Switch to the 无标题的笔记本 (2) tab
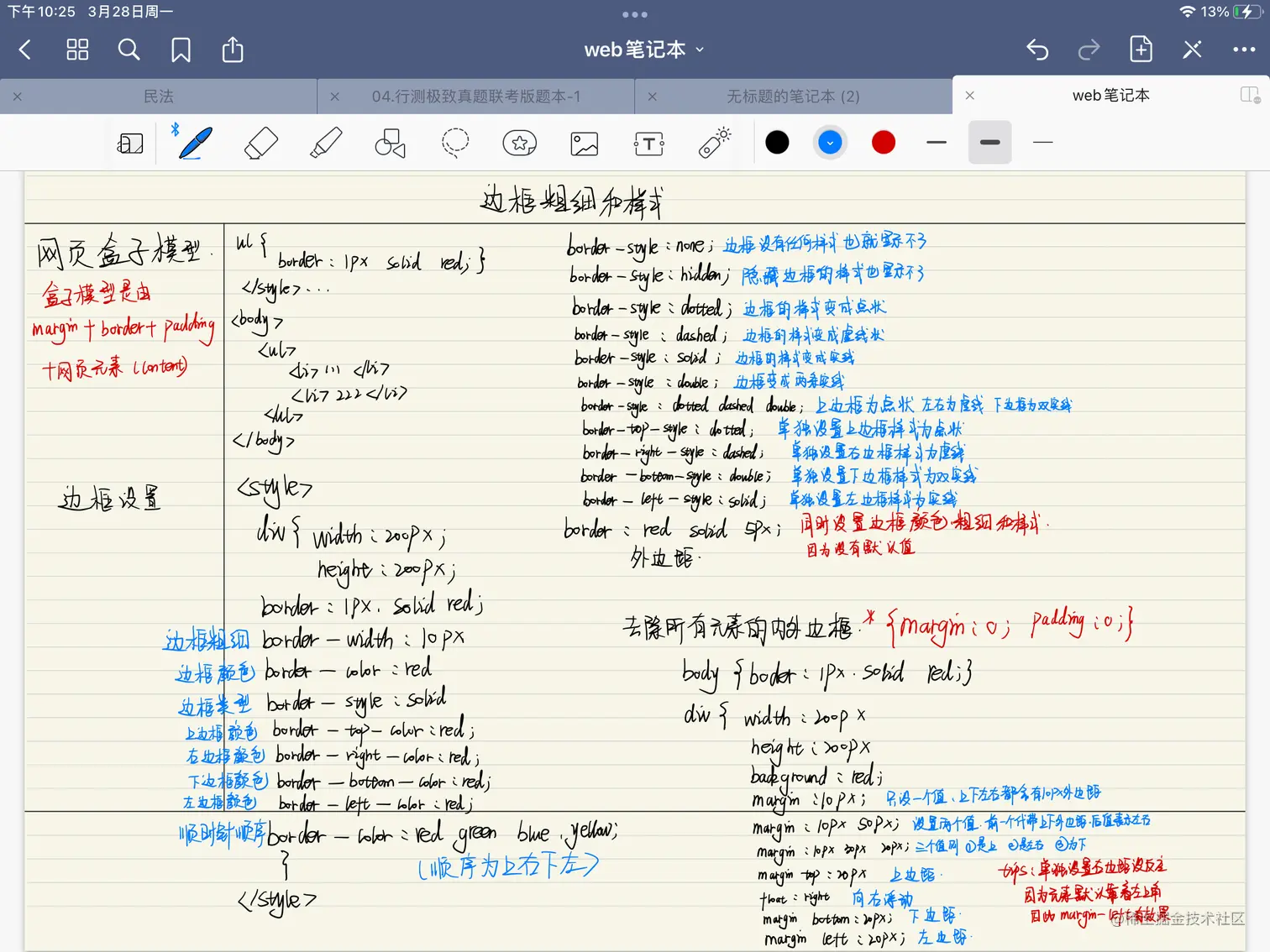 click(793, 97)
